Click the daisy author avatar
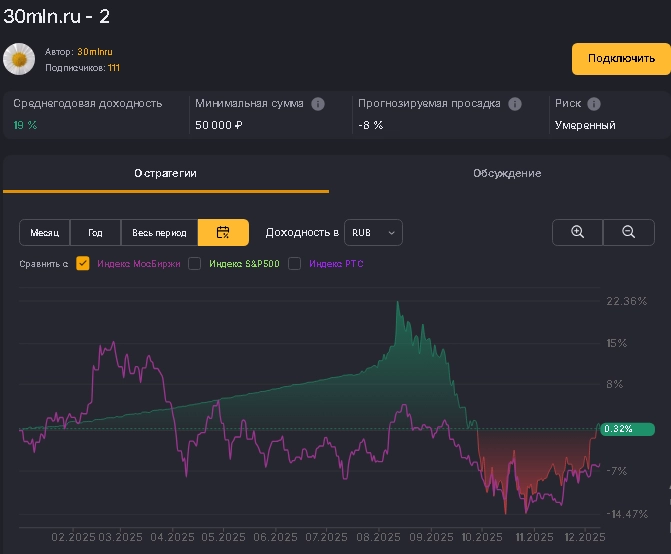Screen dimensions: 671x554 [19, 59]
